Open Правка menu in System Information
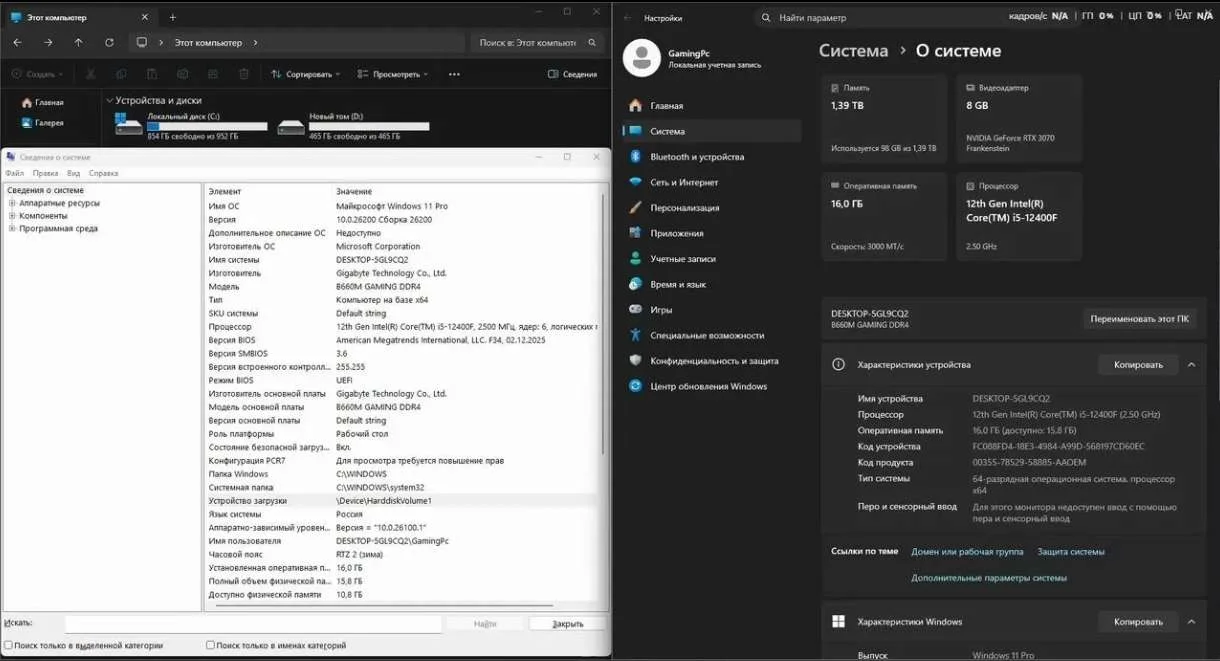The width and height of the screenshot is (1220, 661). coord(45,173)
